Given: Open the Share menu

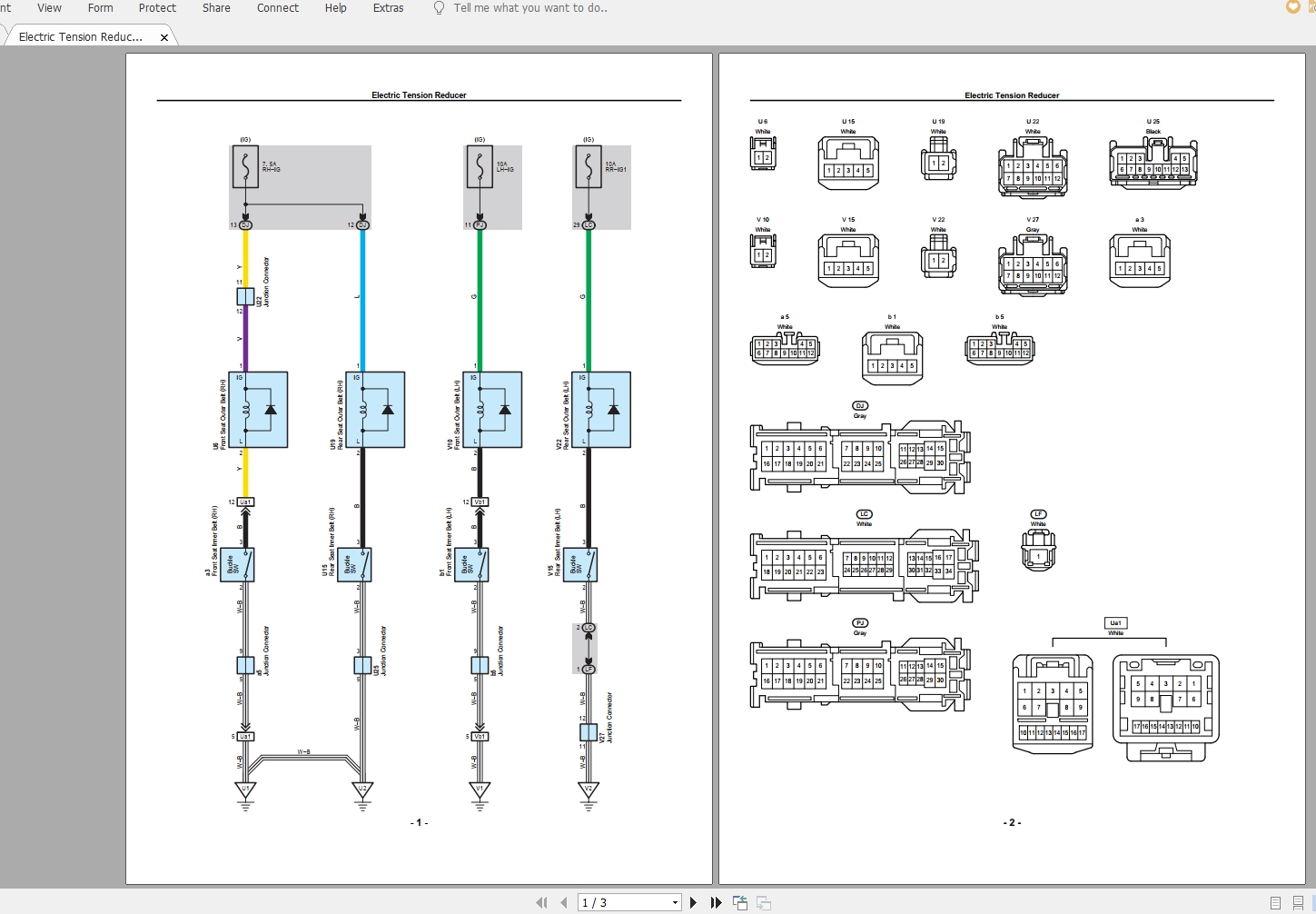Looking at the screenshot, I should pos(216,8).
